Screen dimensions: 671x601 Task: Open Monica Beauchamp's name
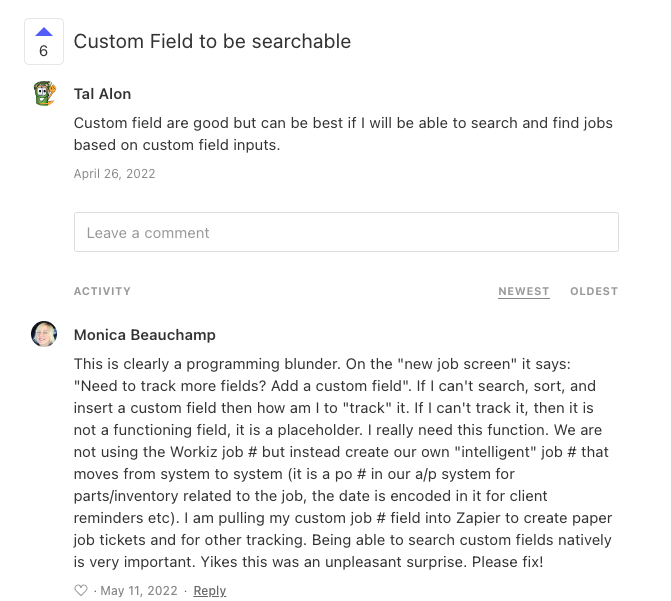[145, 335]
